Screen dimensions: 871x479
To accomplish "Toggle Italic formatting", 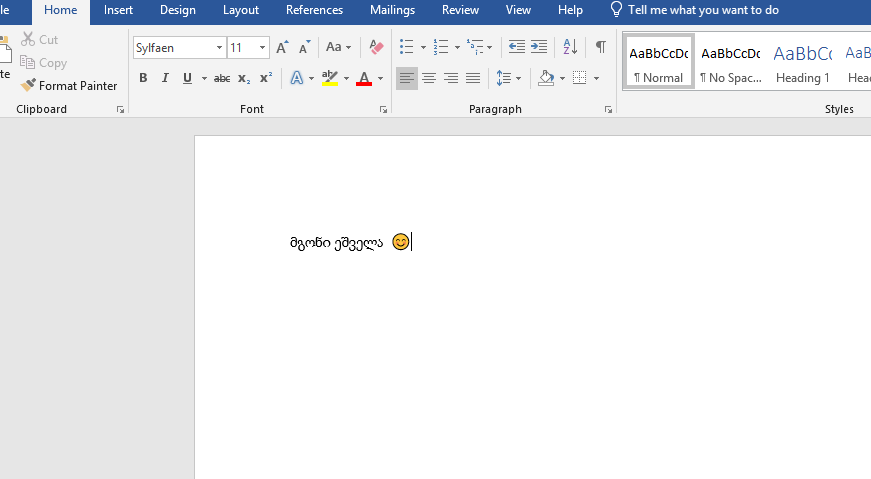I will coord(165,78).
